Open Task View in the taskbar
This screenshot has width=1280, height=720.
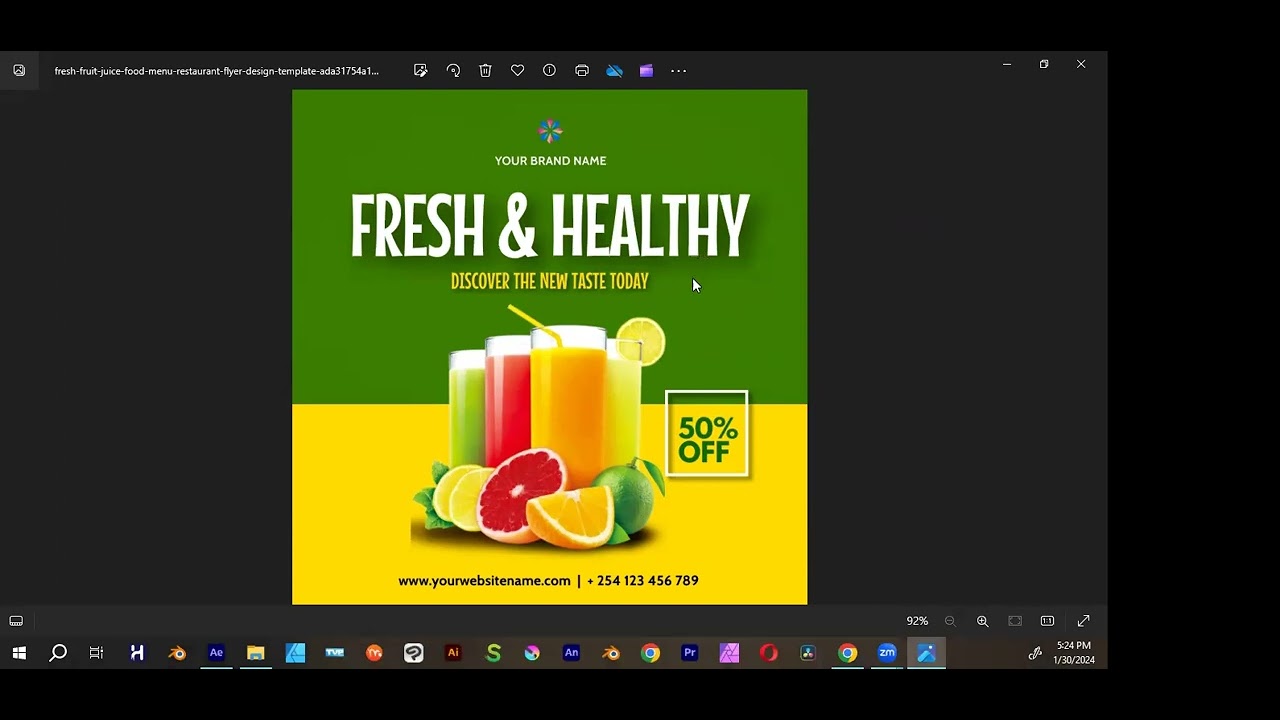click(x=97, y=653)
